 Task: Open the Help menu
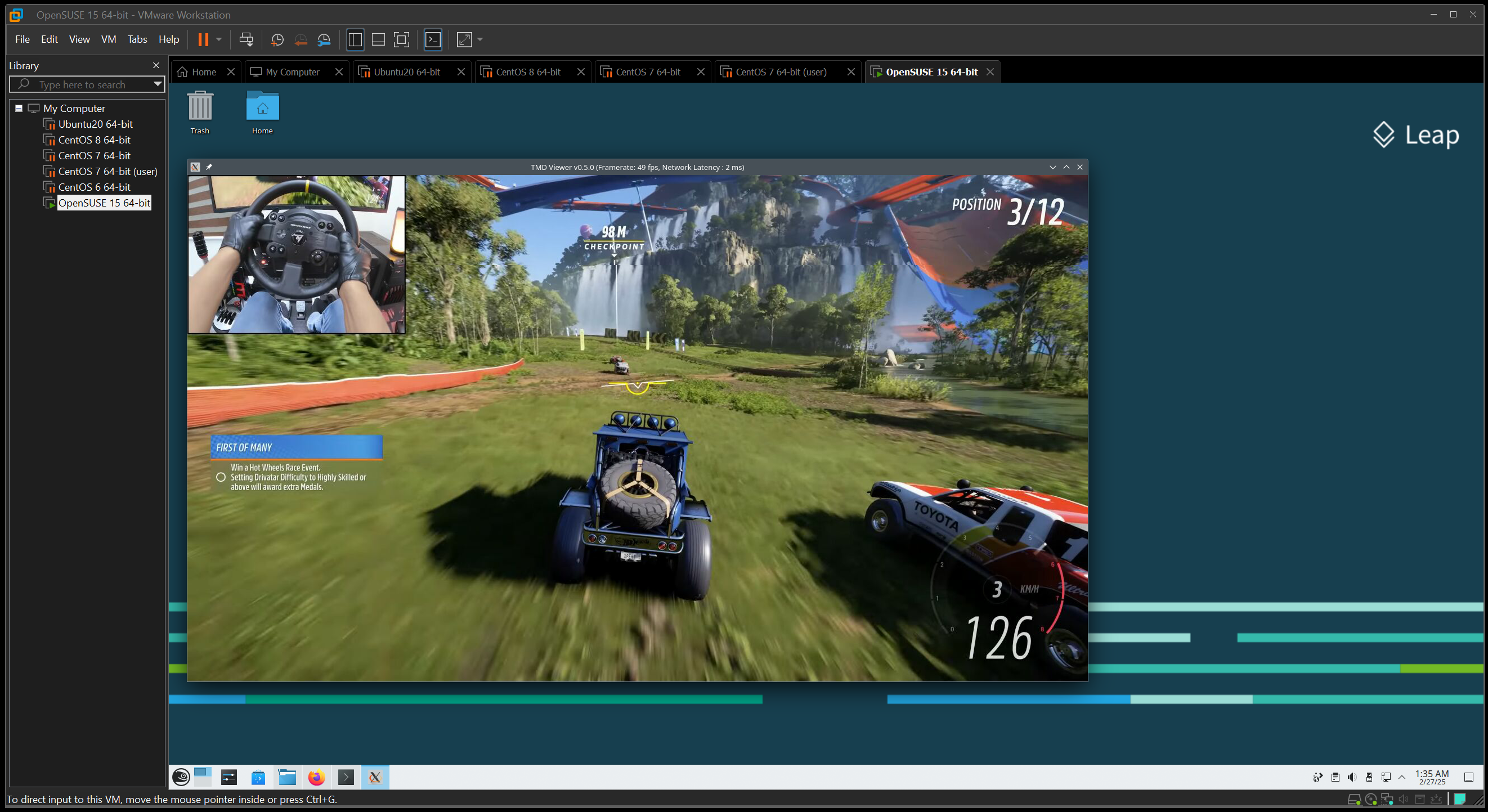tap(169, 39)
